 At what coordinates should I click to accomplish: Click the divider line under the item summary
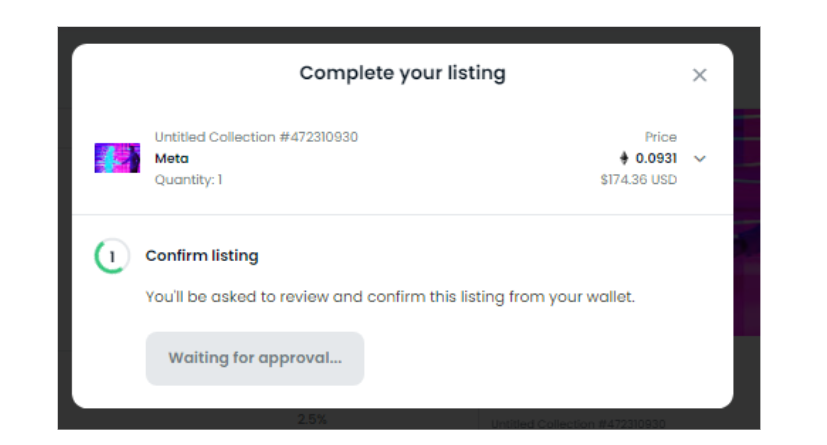pyautogui.click(x=402, y=215)
